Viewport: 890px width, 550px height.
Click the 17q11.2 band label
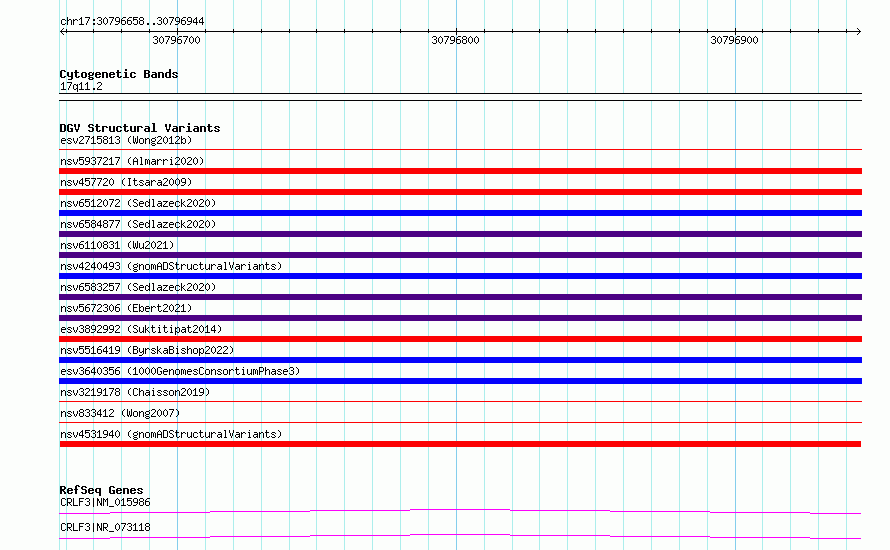point(81,86)
